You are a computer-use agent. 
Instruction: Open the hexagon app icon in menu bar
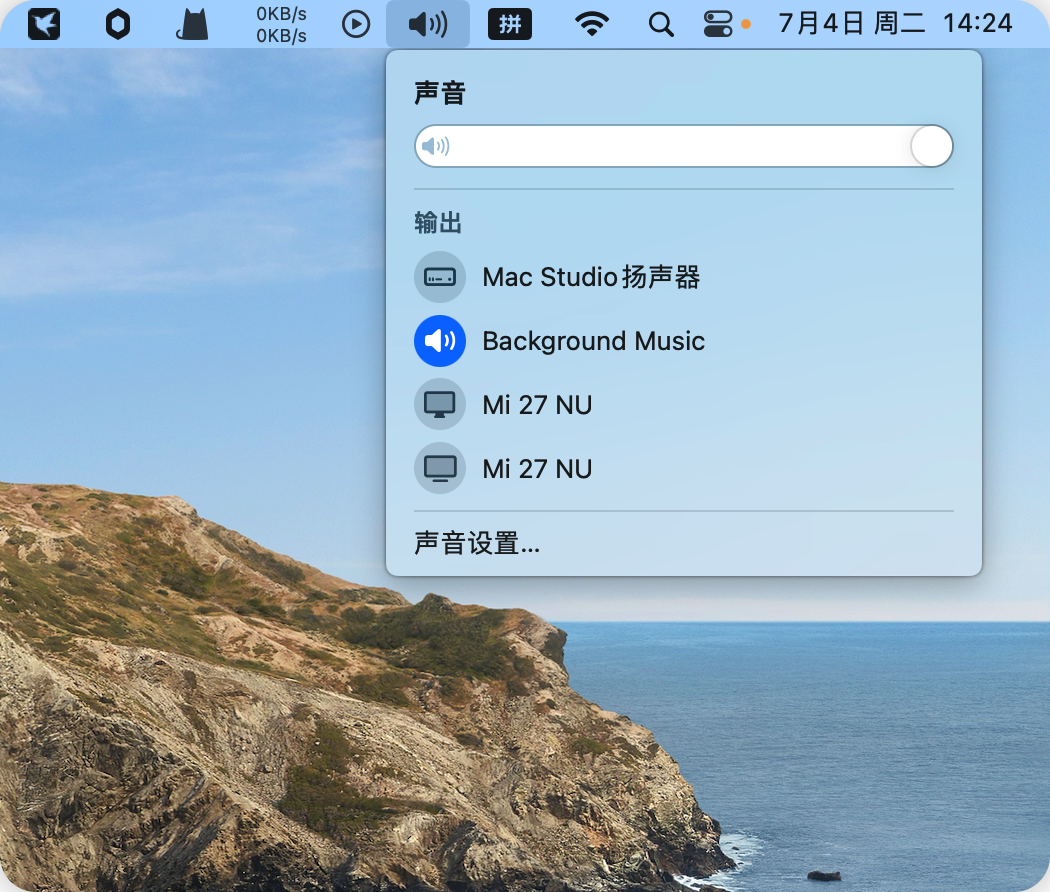118,24
